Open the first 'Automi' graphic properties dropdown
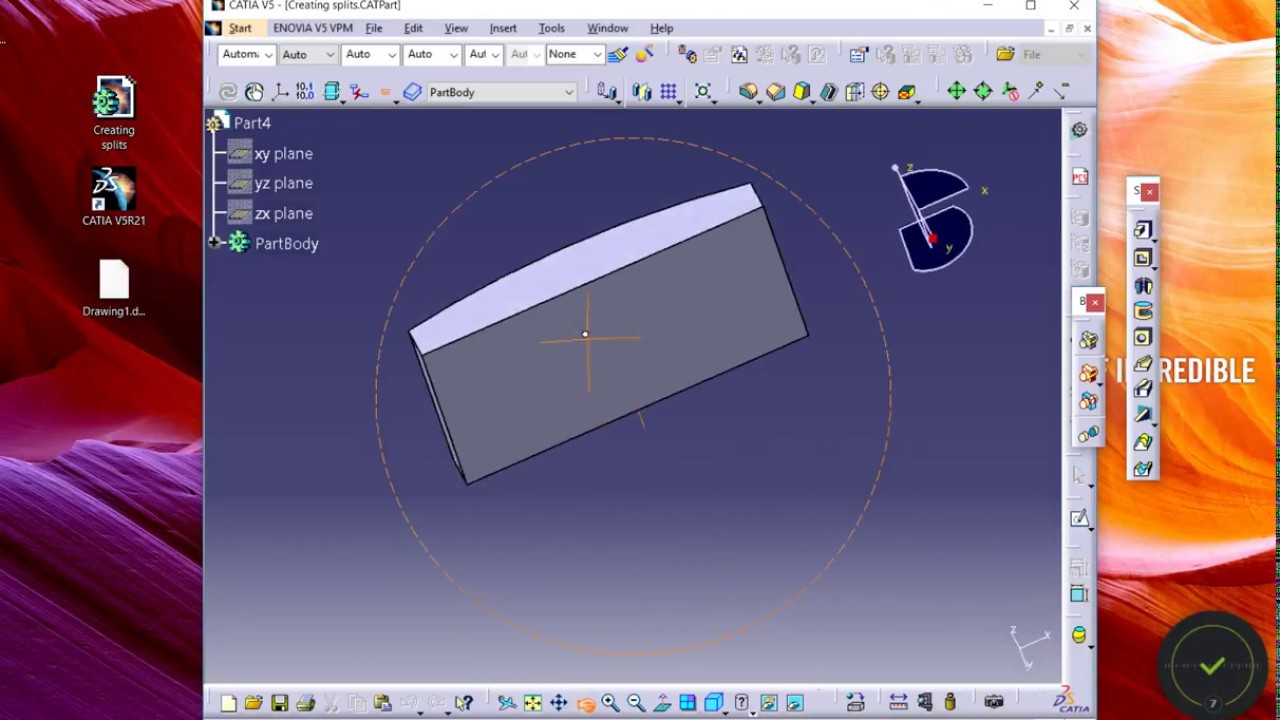 268,54
